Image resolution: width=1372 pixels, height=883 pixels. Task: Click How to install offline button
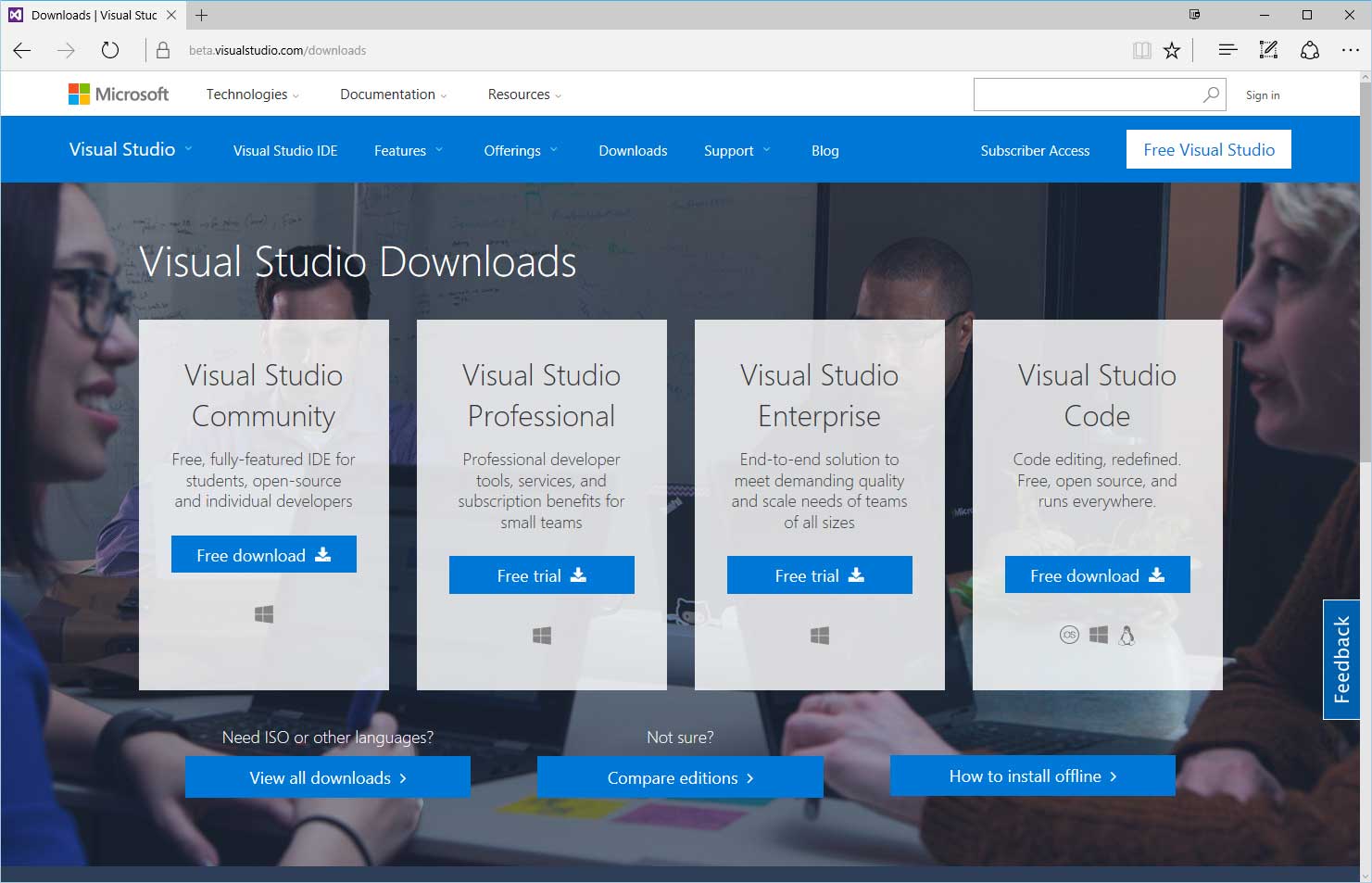(1033, 776)
